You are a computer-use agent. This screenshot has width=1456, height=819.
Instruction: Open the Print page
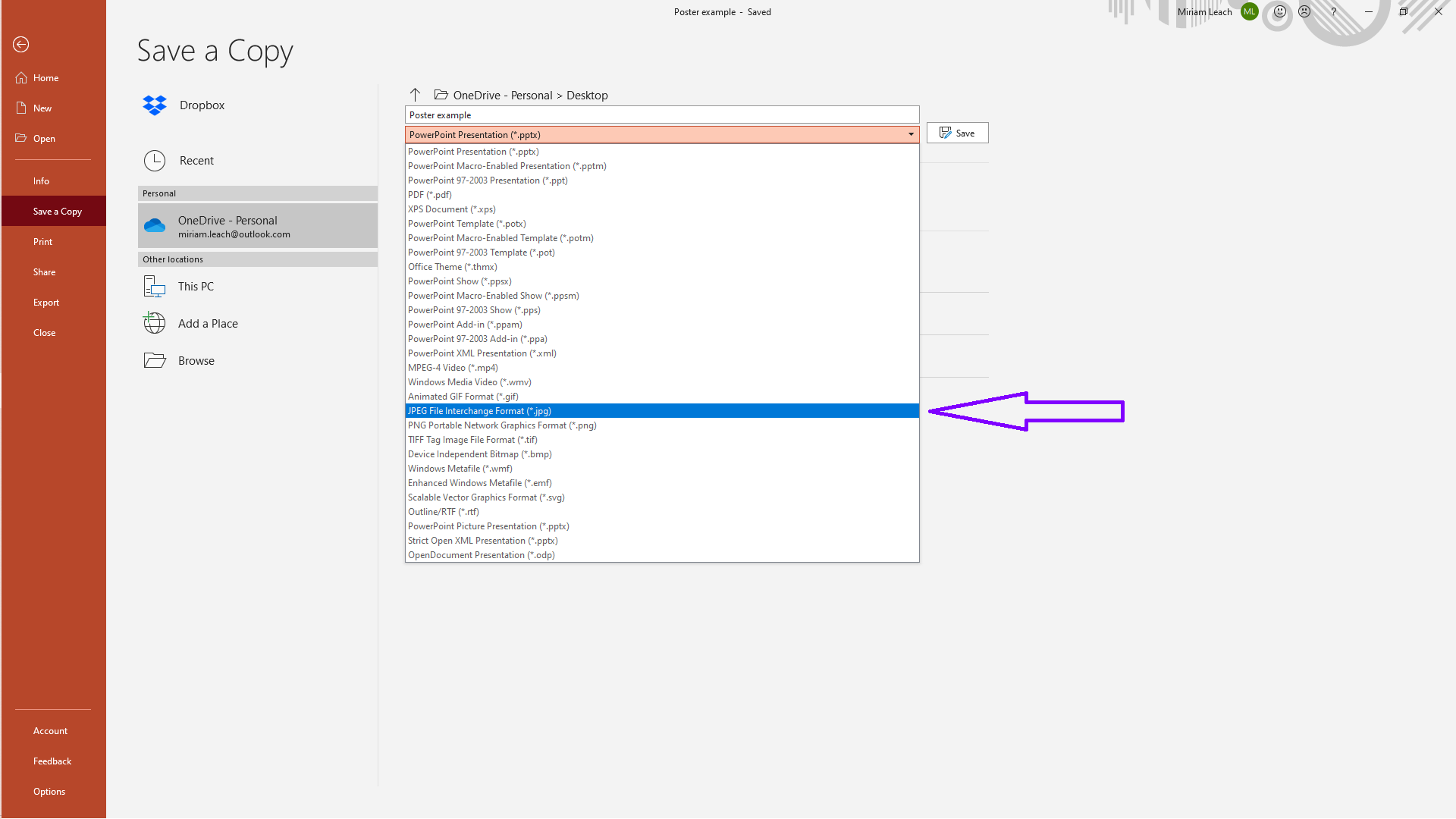pyautogui.click(x=53, y=242)
